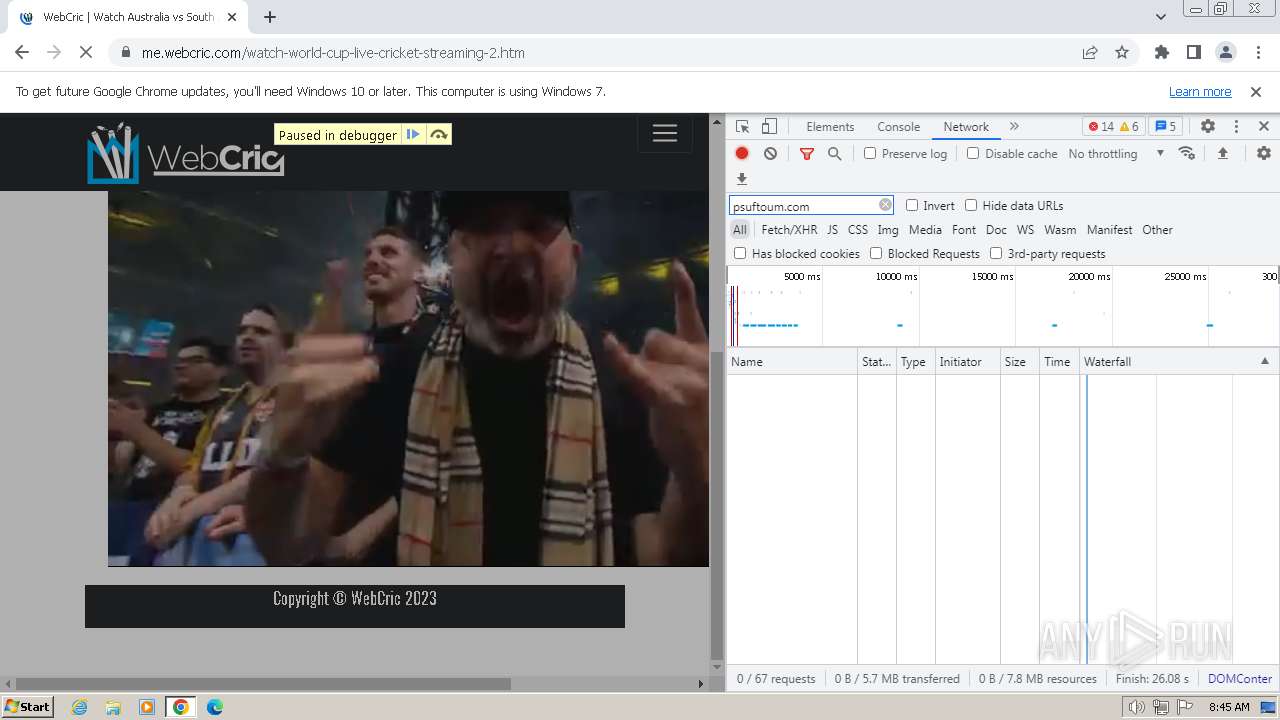The height and width of the screenshot is (720, 1280).
Task: Check Has blocked cookies checkbox
Action: pos(740,253)
